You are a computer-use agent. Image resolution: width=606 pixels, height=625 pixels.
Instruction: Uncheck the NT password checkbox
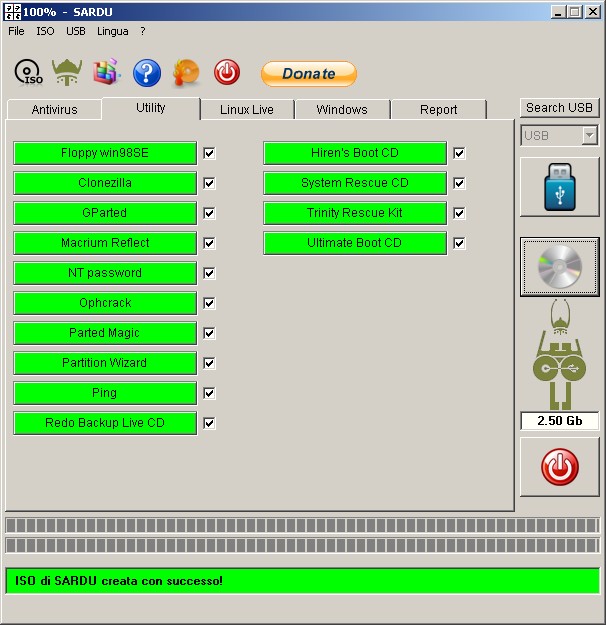(x=209, y=273)
